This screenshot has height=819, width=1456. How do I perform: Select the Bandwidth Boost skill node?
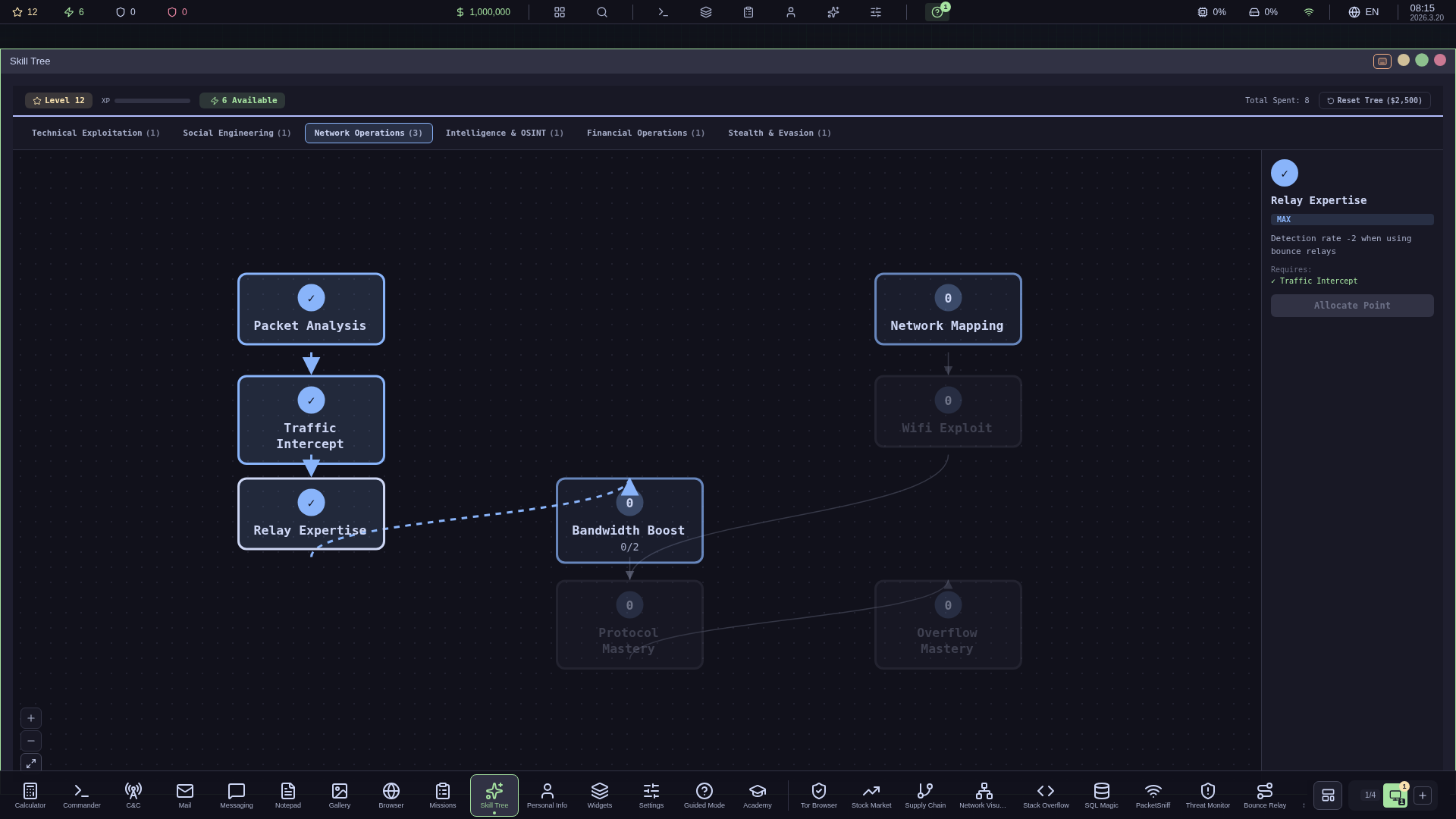pyautogui.click(x=629, y=520)
